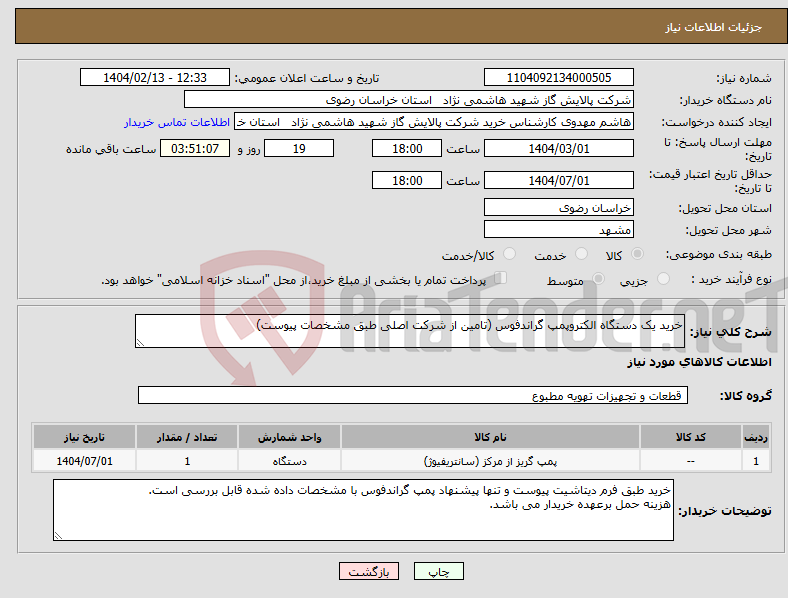788x598 pixels.
Task: Click the توضیحات خریدار notes textarea
Action: coord(363,510)
